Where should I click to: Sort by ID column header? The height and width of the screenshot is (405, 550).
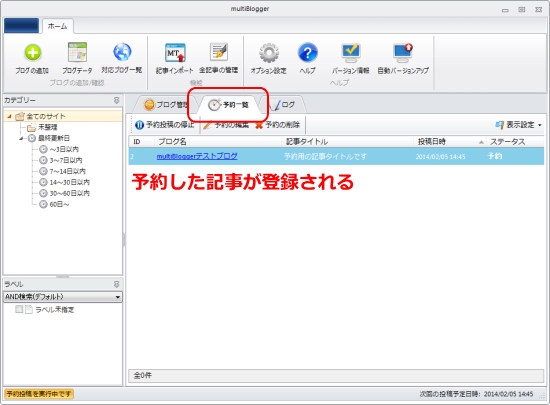click(x=142, y=142)
